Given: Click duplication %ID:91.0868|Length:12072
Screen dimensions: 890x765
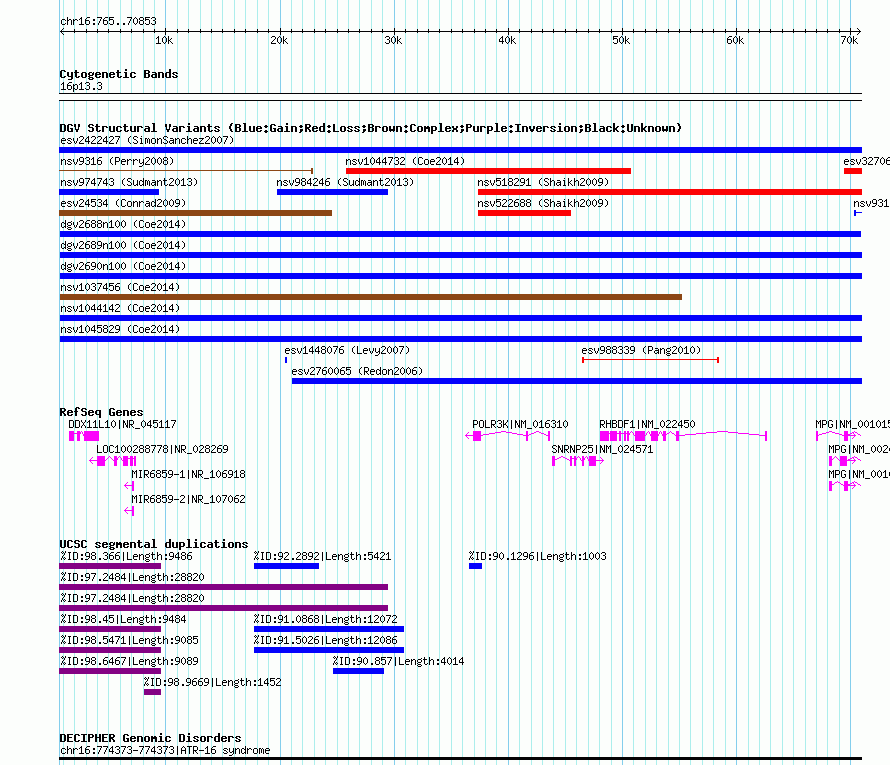Looking at the screenshot, I should tap(329, 629).
